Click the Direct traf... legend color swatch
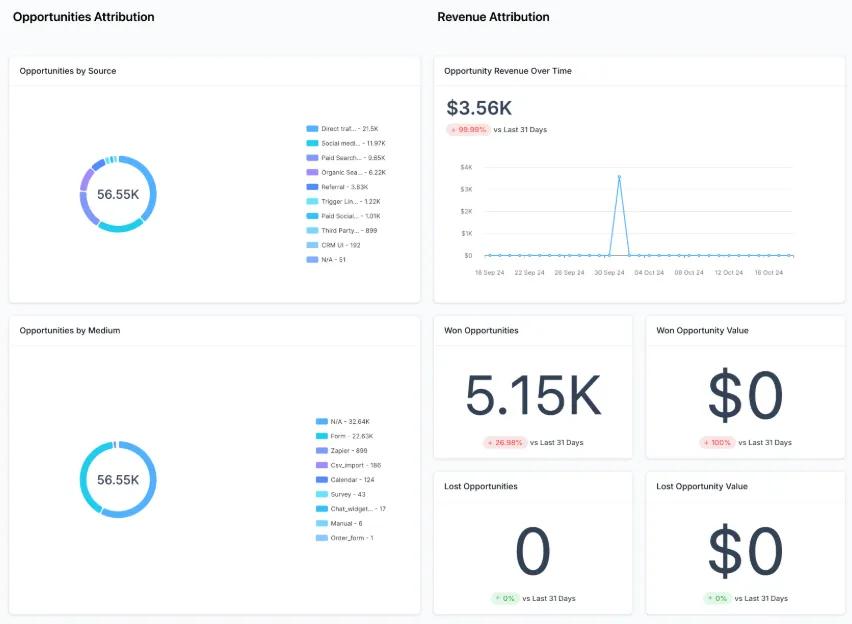The image size is (852, 624). tap(312, 129)
